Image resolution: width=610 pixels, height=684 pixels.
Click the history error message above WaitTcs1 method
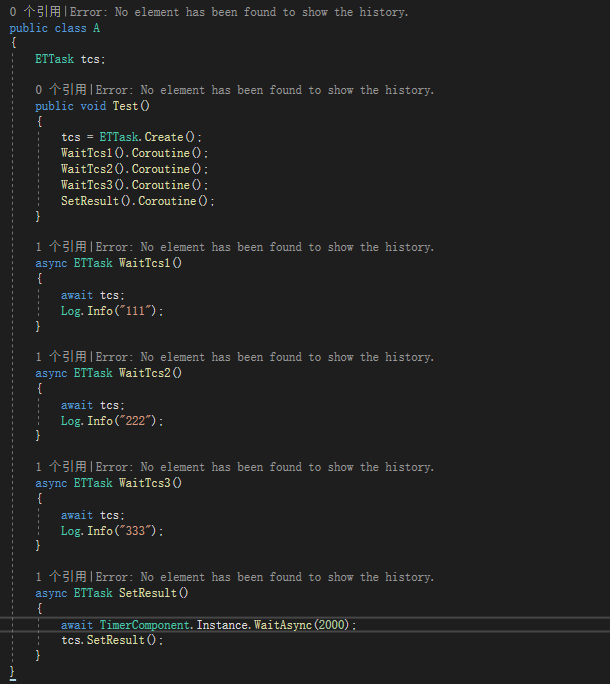coord(265,247)
